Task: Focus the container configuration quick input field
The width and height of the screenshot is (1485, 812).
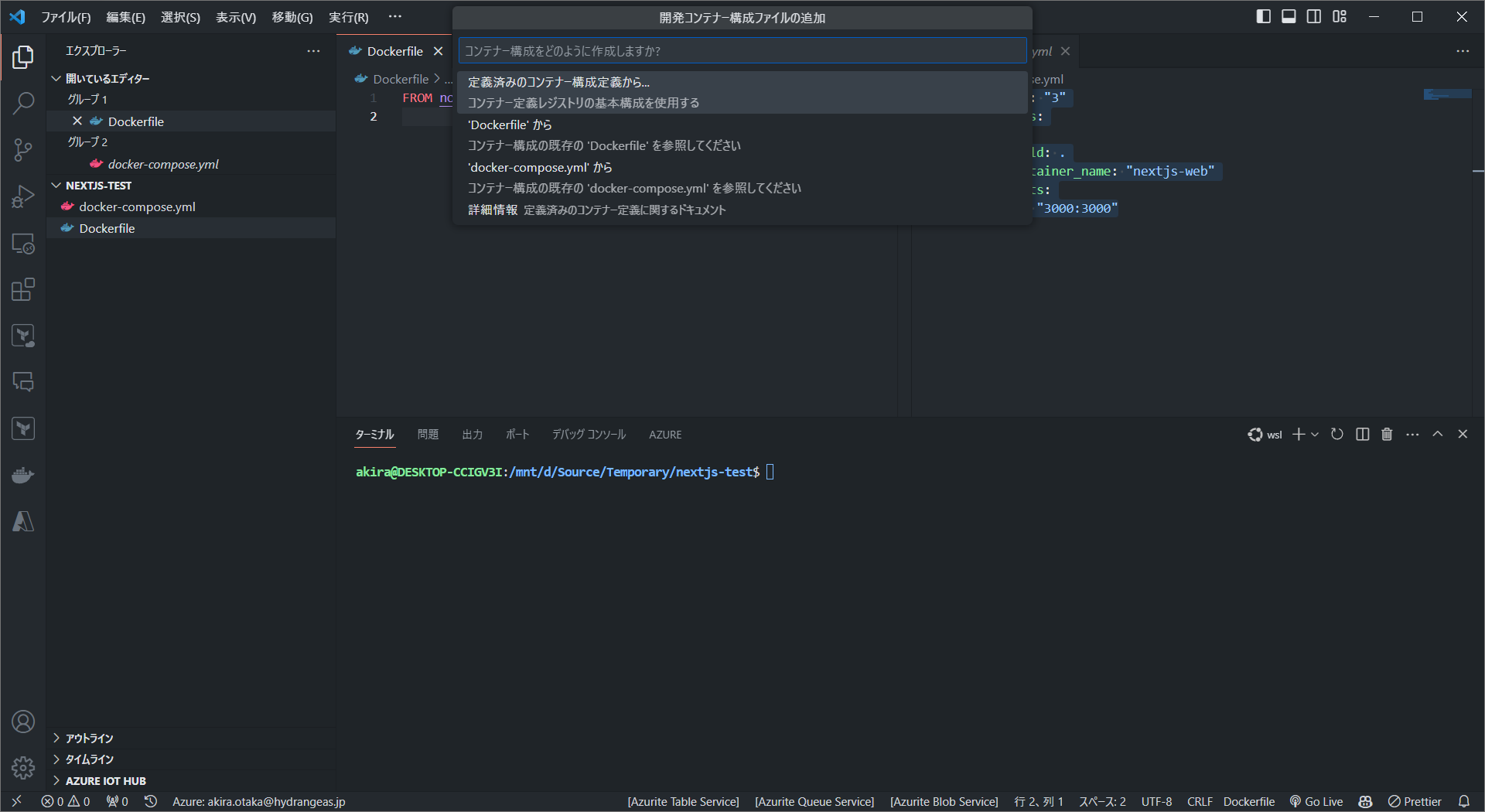Action: (742, 51)
